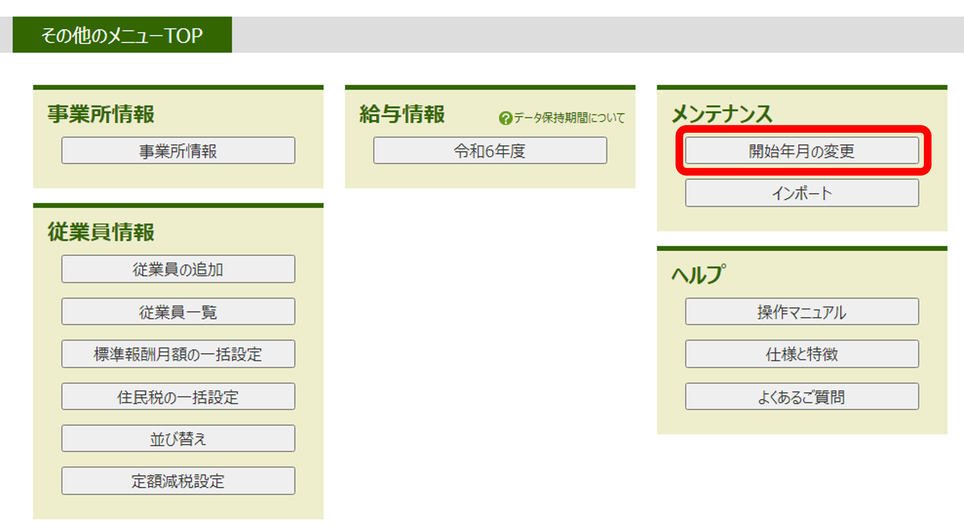Select 標準報酬月額の一括設定 button
Viewport: 964px width, 531px height.
tap(178, 354)
